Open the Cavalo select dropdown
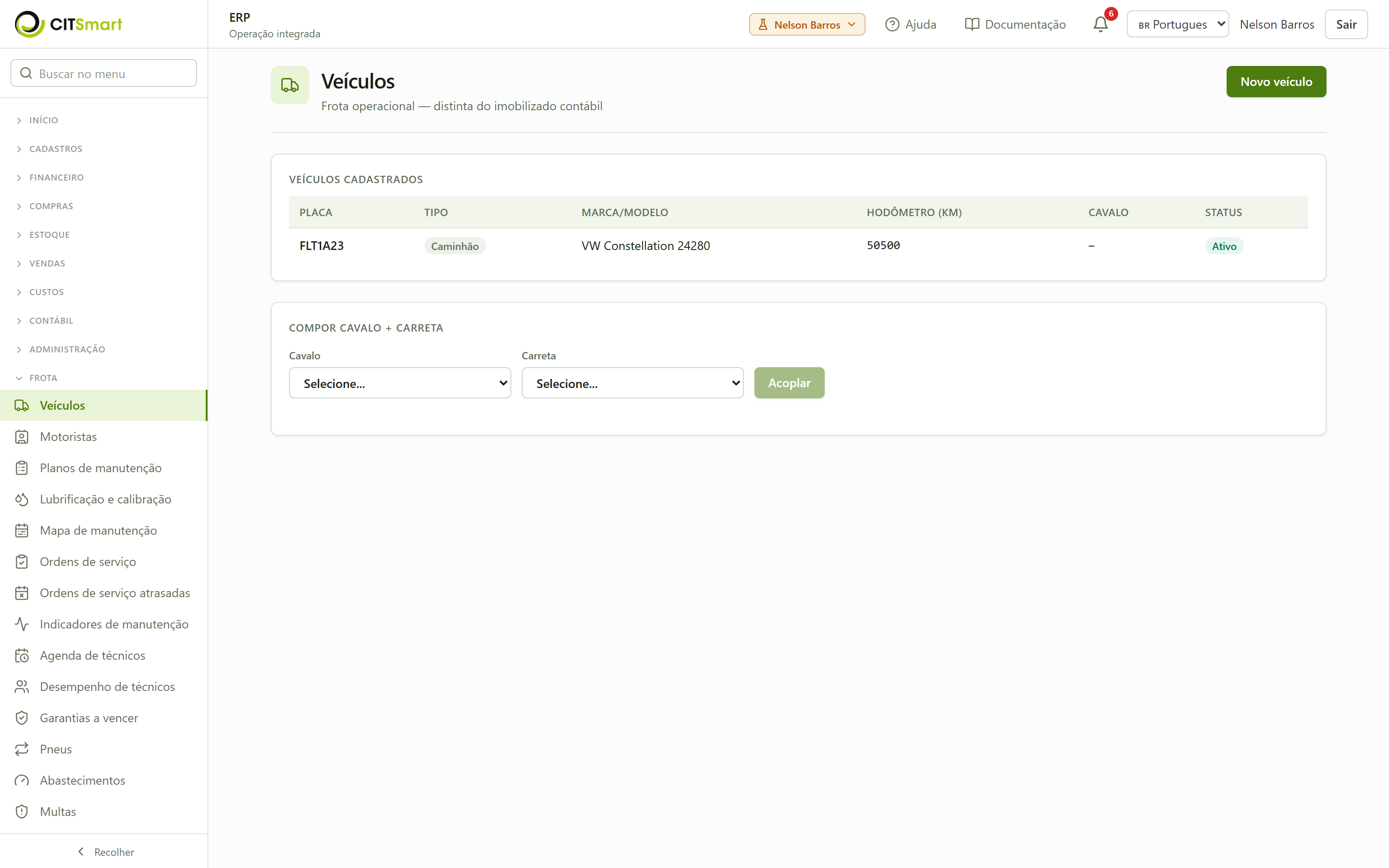Screen dimensions: 1389x868 tap(400, 383)
